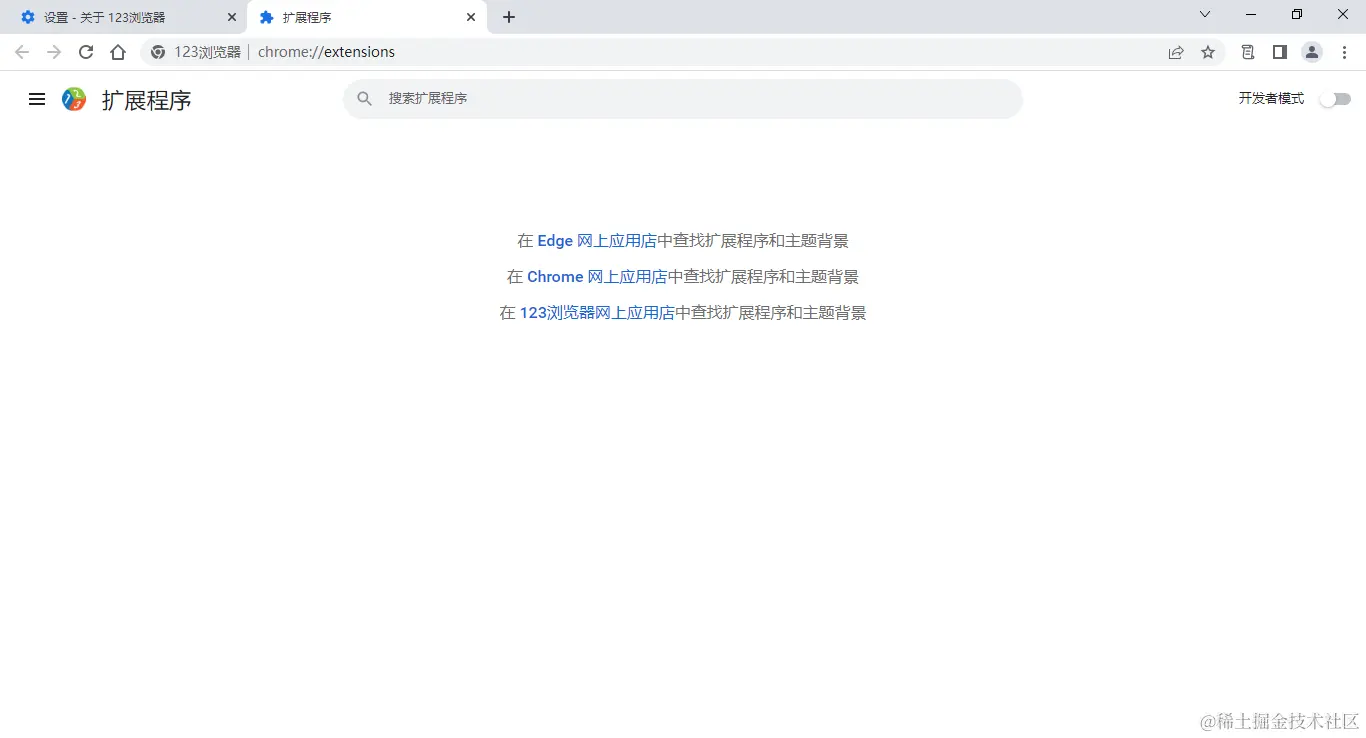Open the user profile avatar
Viewport: 1366px width, 738px height.
tap(1312, 52)
